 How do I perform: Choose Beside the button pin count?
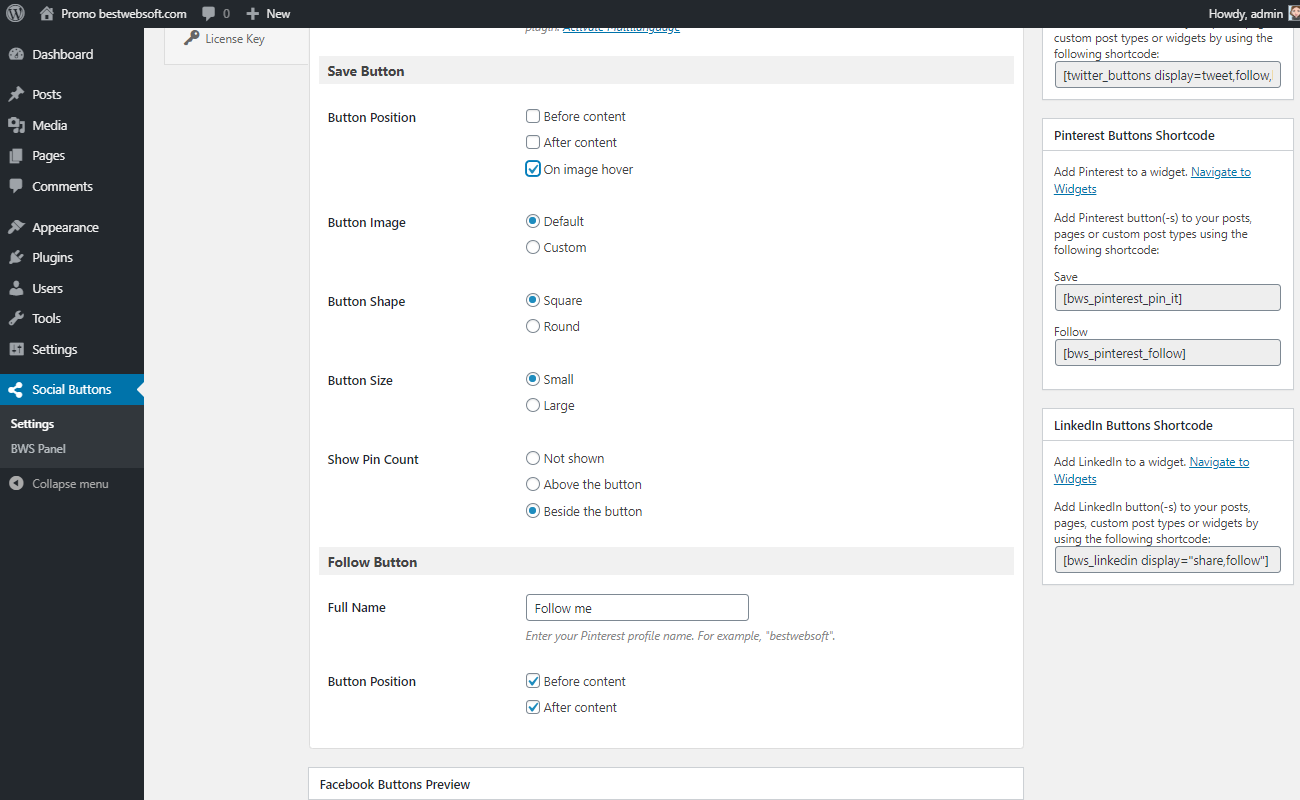[x=533, y=511]
